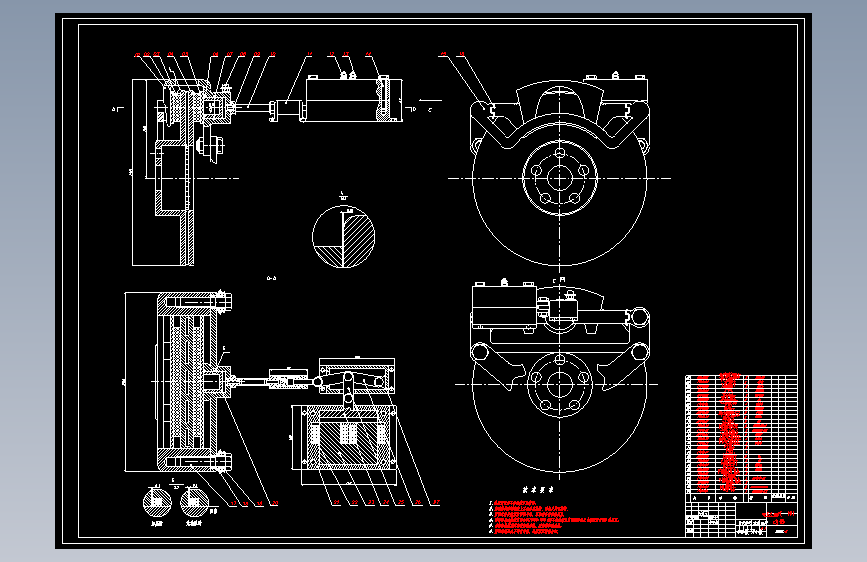The height and width of the screenshot is (562, 867).
Task: Select part balloon number 22
Action: pyautogui.click(x=354, y=503)
